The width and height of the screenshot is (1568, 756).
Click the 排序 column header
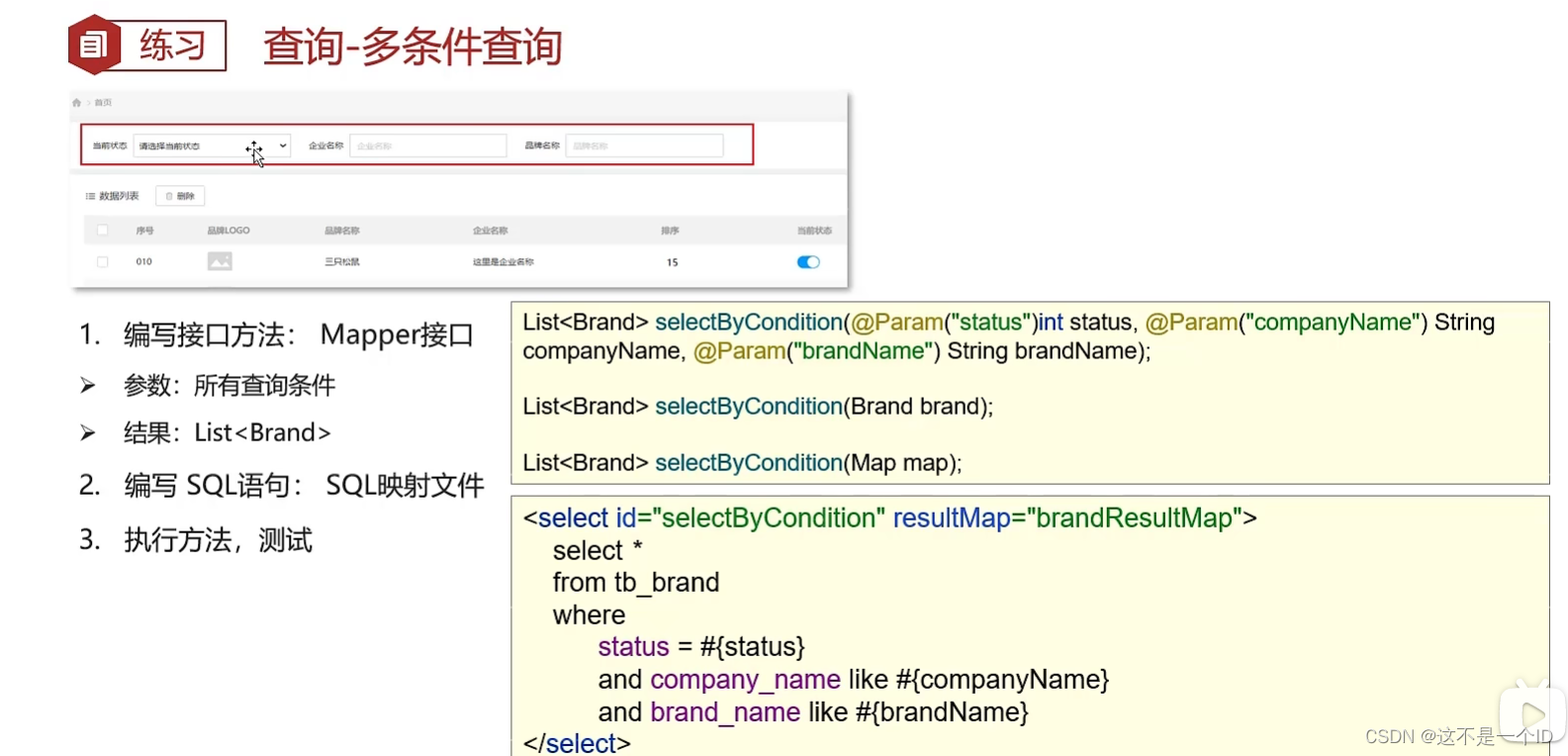point(670,231)
